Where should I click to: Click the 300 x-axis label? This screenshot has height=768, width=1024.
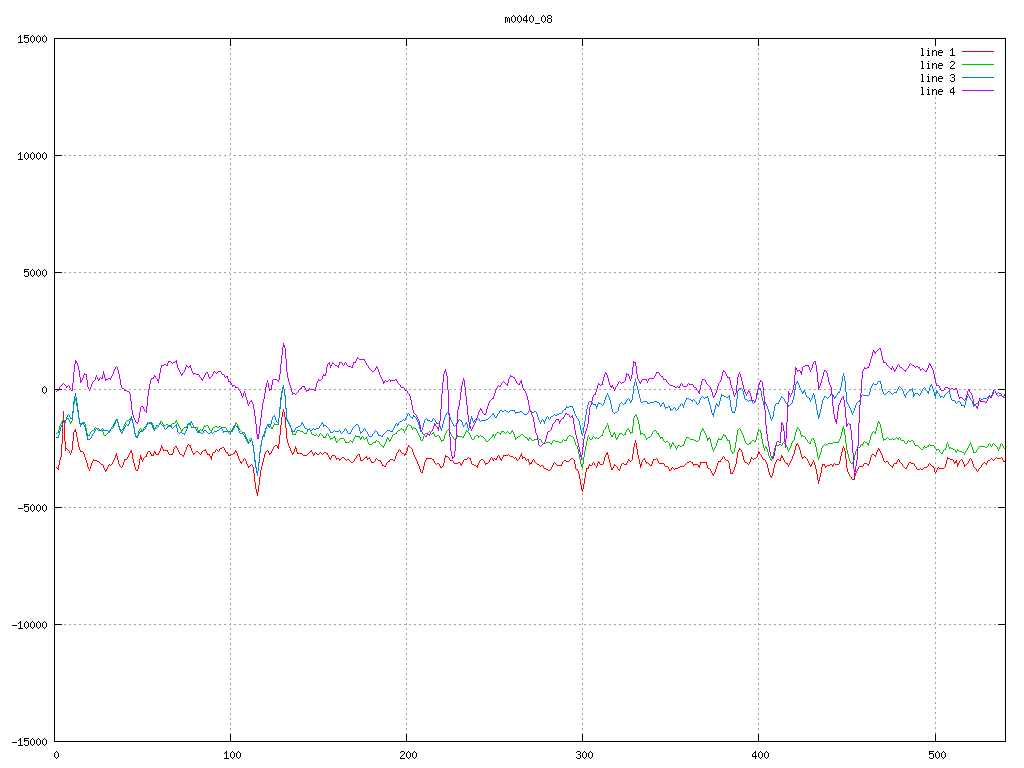(584, 756)
